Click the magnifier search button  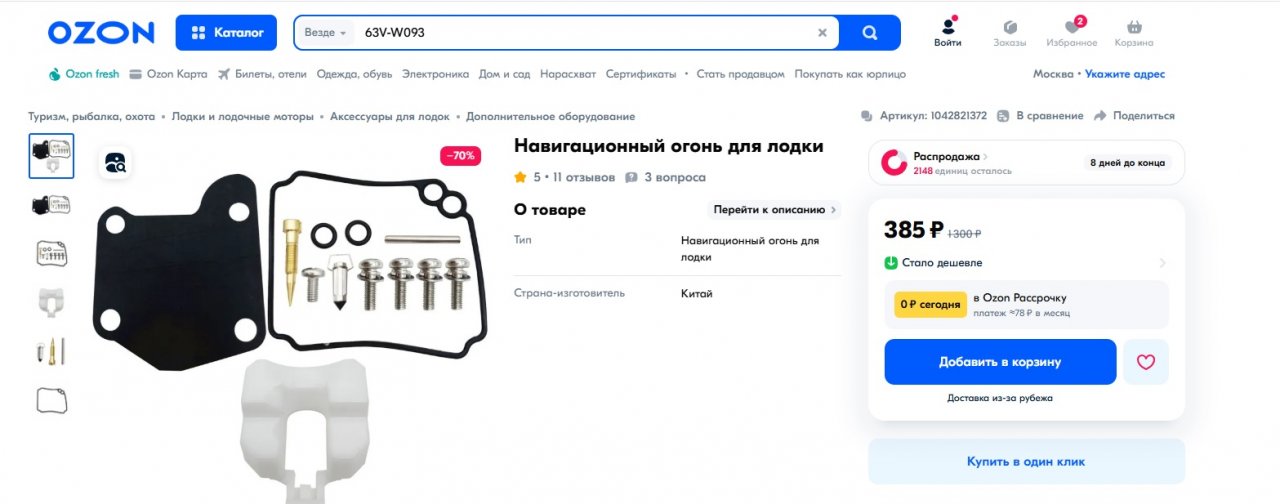pos(869,32)
